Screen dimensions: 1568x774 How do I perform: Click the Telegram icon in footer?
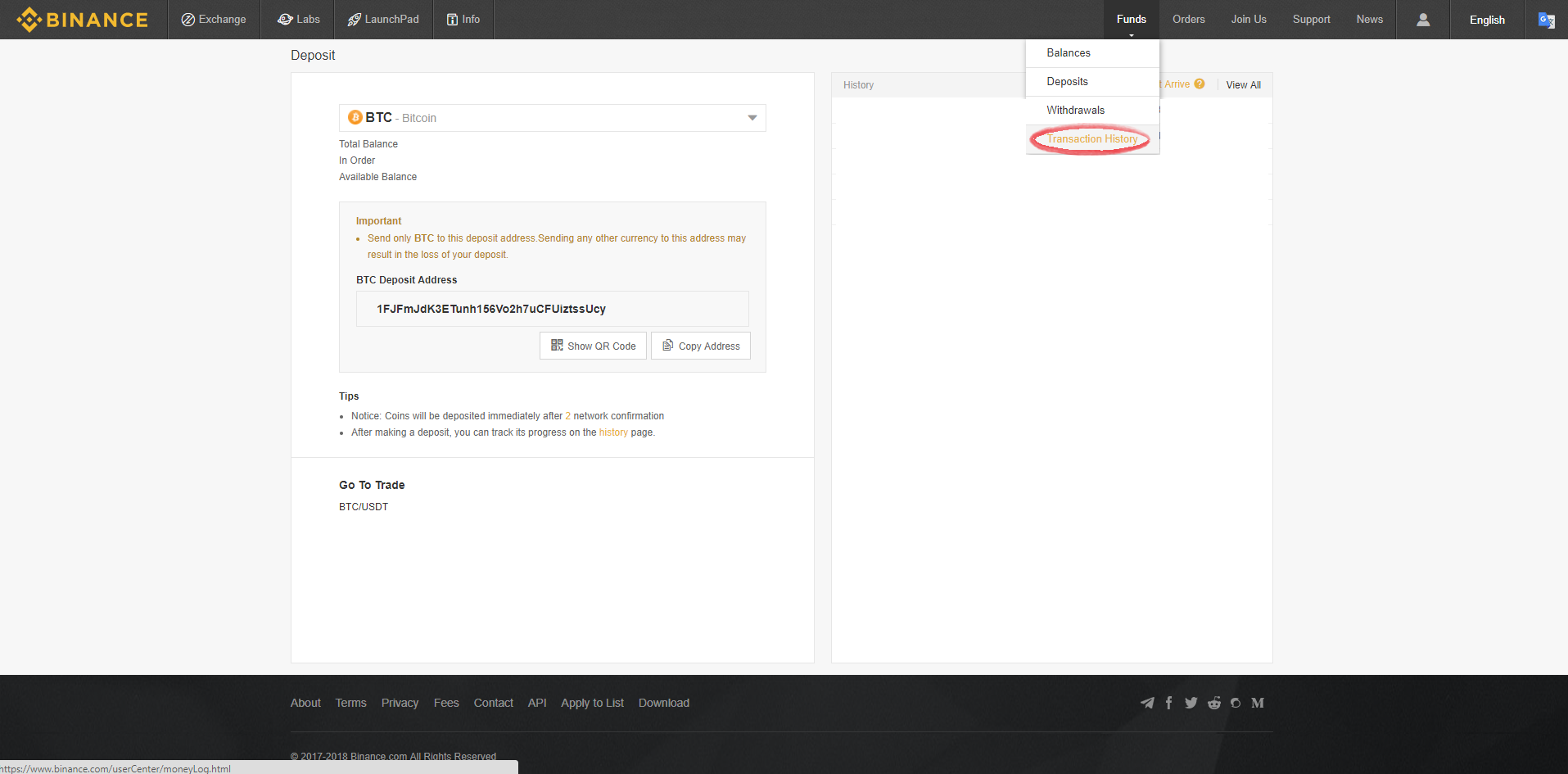point(1148,703)
